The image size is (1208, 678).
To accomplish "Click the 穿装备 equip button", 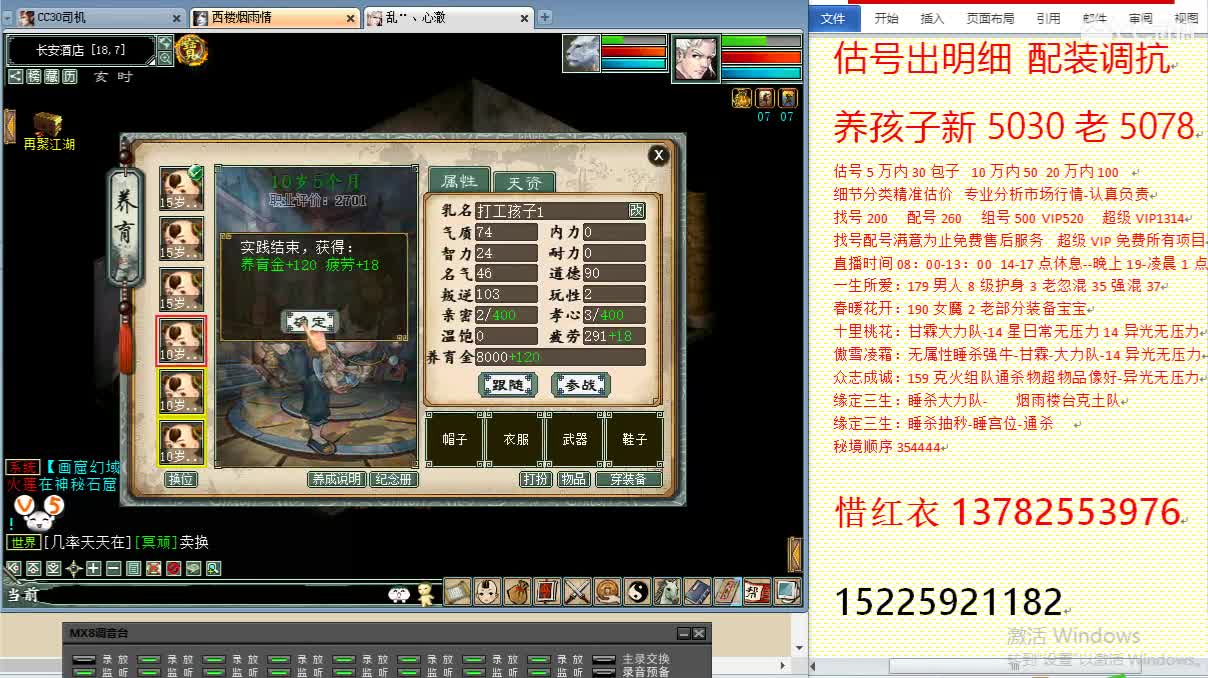I will point(629,479).
